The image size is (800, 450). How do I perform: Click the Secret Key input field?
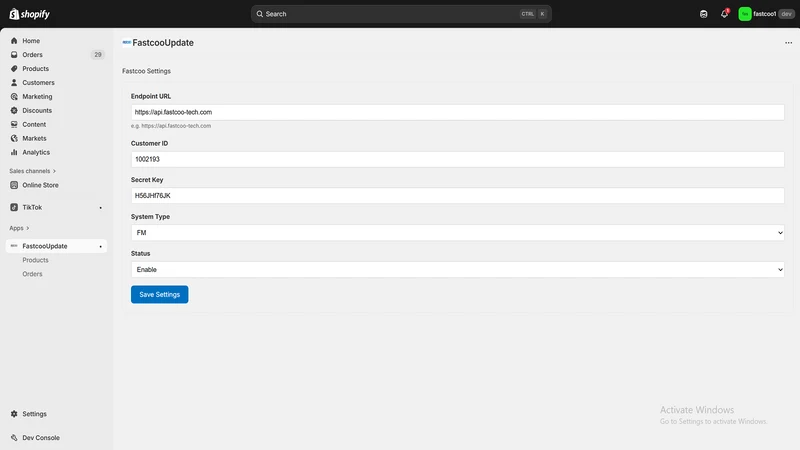point(458,195)
